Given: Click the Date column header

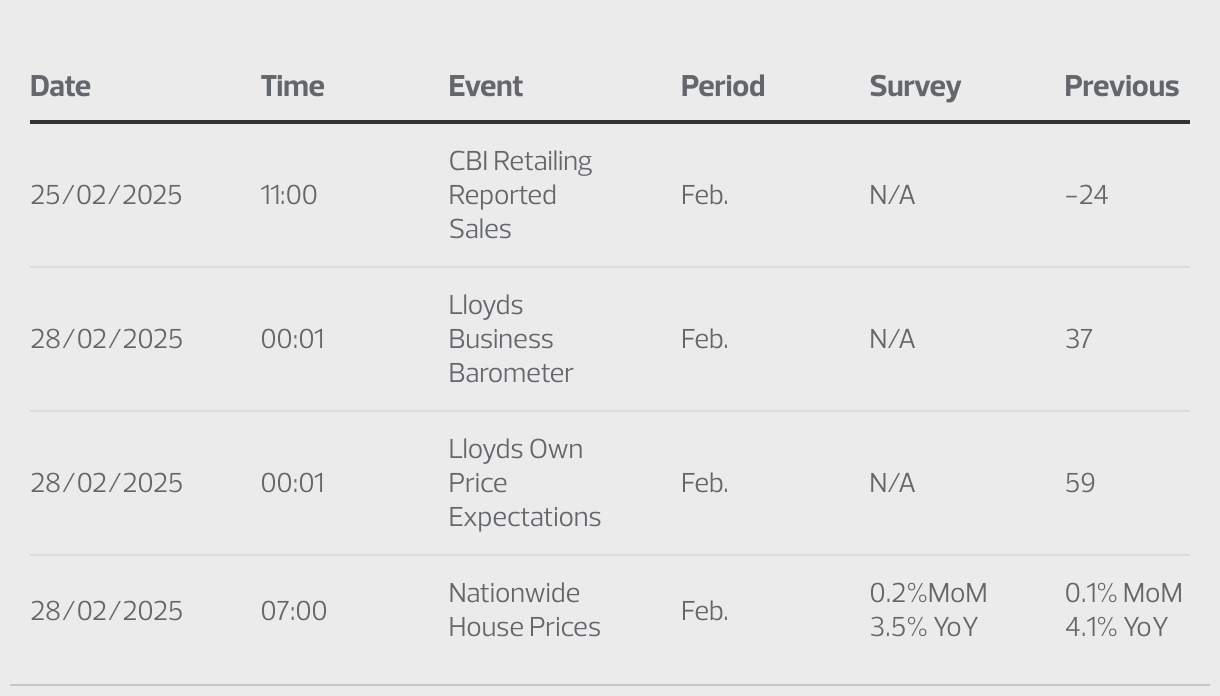Looking at the screenshot, I should (x=60, y=86).
